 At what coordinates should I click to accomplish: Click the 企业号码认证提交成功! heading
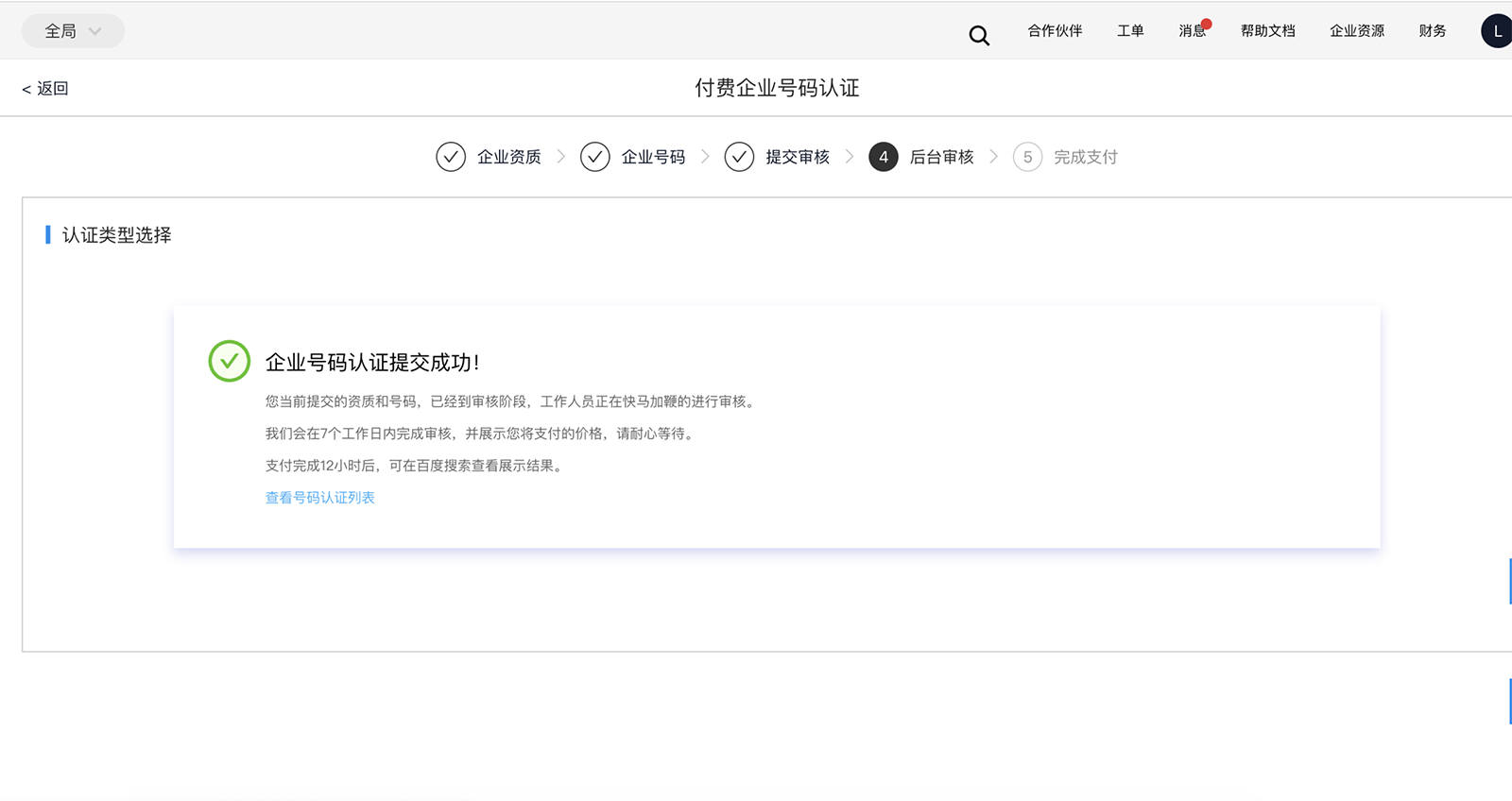coord(372,363)
